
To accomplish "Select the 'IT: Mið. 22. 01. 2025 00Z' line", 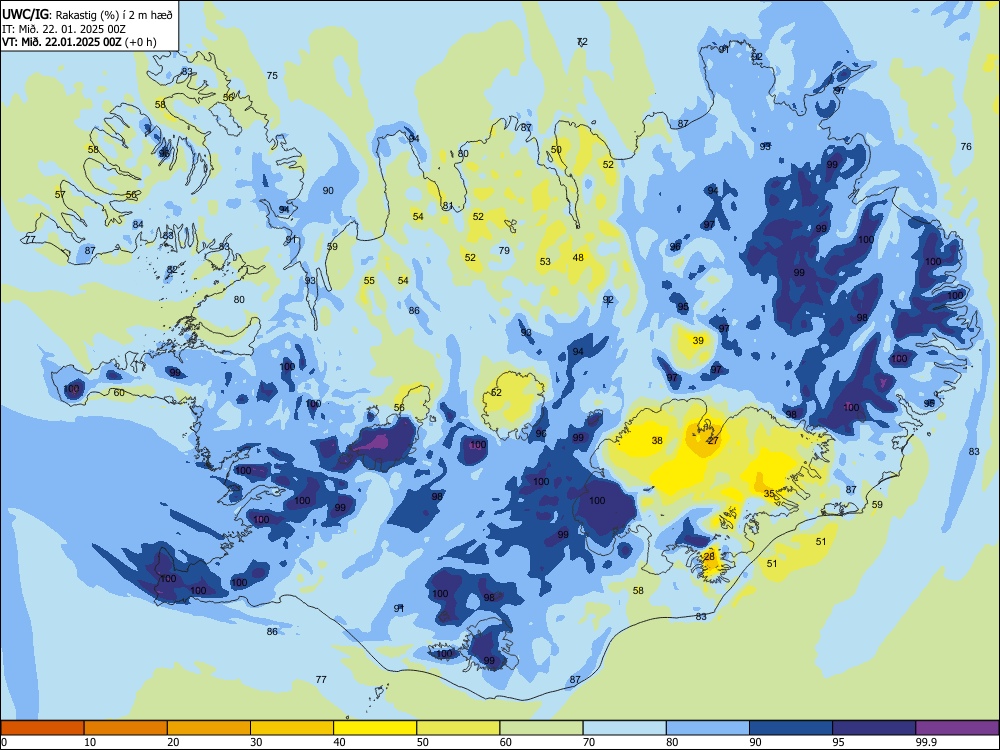I will 63,29.
